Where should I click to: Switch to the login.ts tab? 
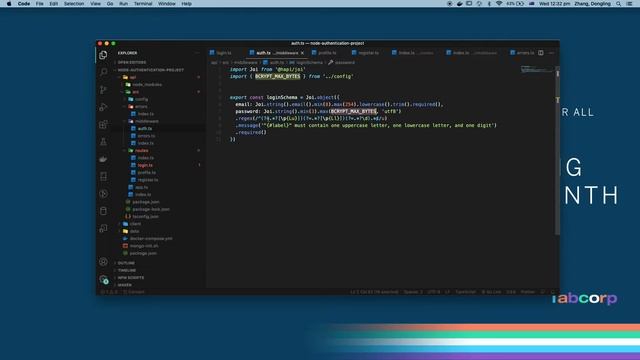(x=224, y=53)
